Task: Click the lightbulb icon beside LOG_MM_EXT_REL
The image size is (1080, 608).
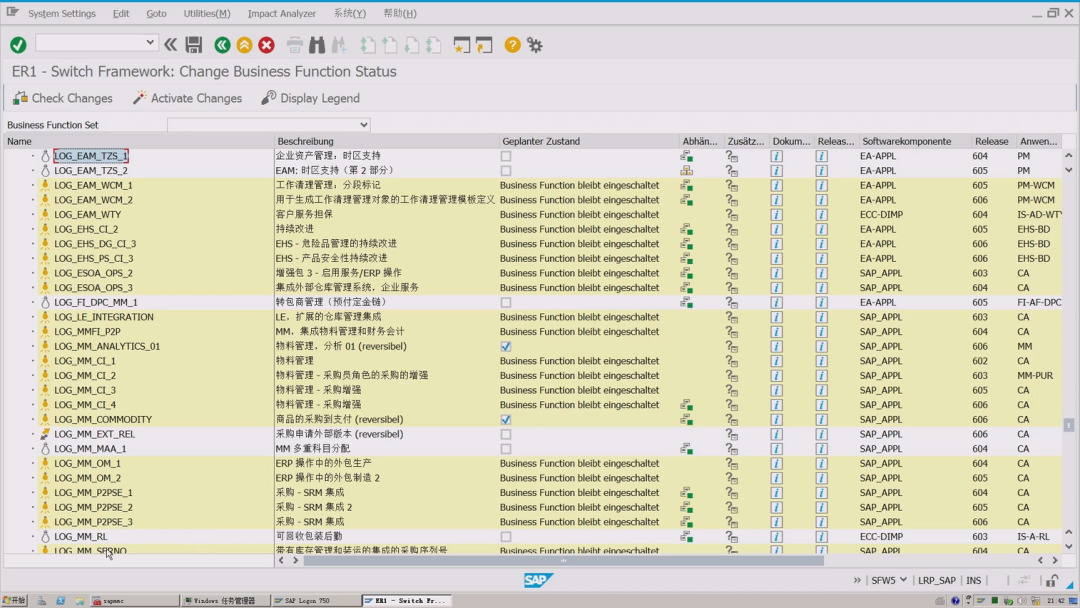Action: [x=45, y=434]
